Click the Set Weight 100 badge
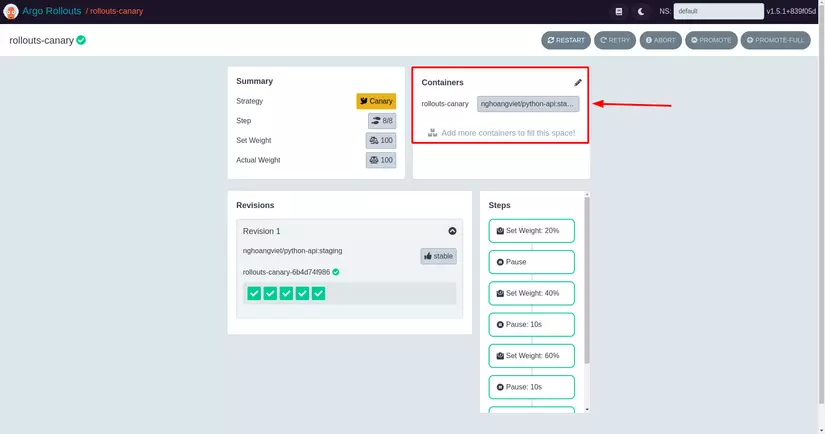The image size is (825, 434). (381, 140)
